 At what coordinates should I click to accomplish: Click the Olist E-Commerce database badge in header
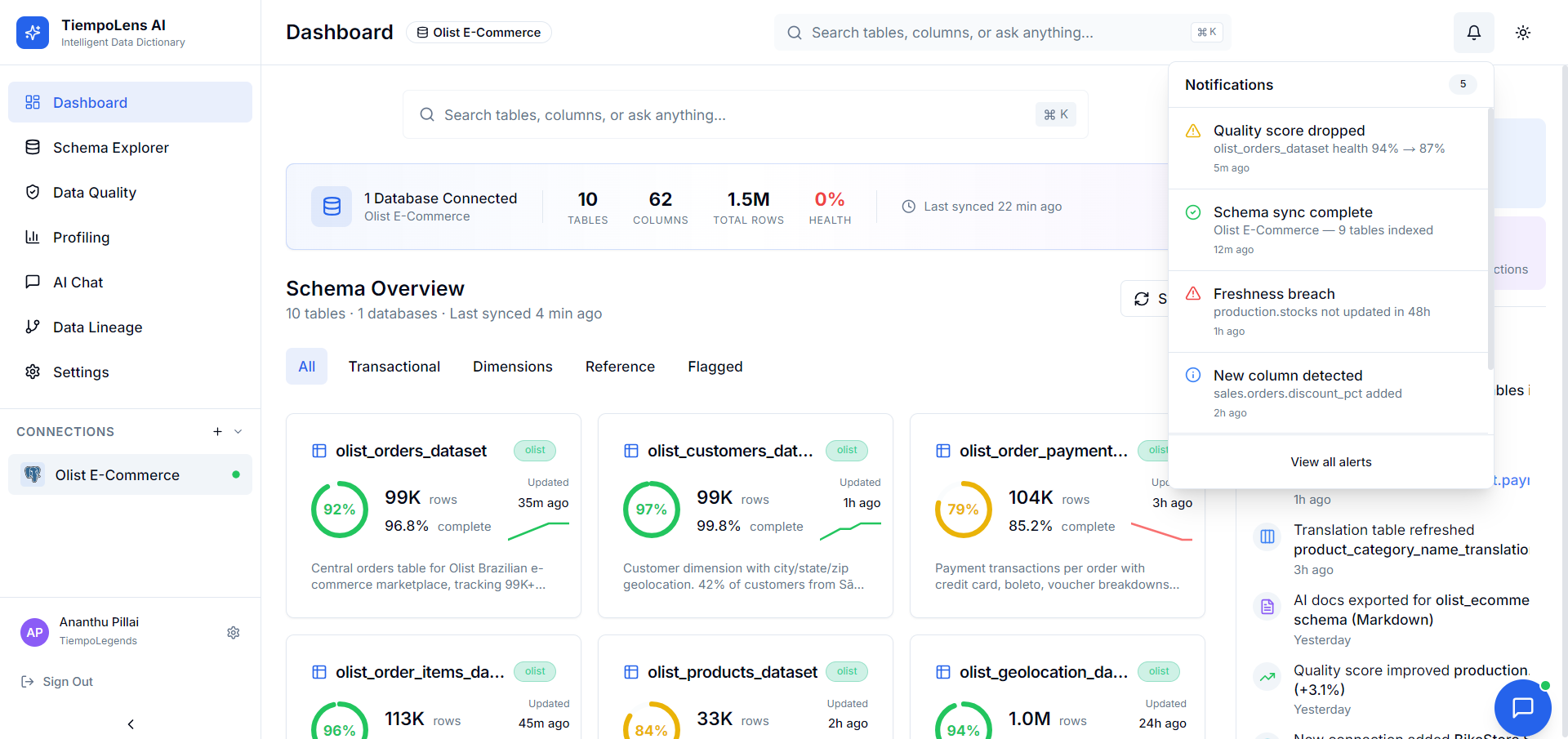(479, 33)
